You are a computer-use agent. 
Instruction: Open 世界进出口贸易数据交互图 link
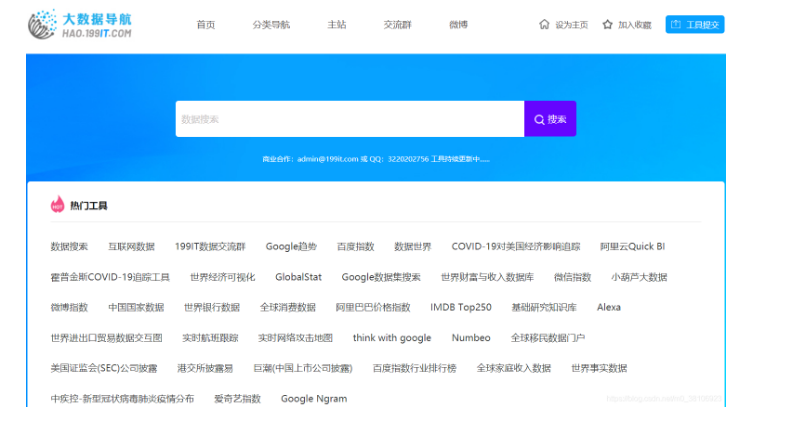tap(106, 338)
